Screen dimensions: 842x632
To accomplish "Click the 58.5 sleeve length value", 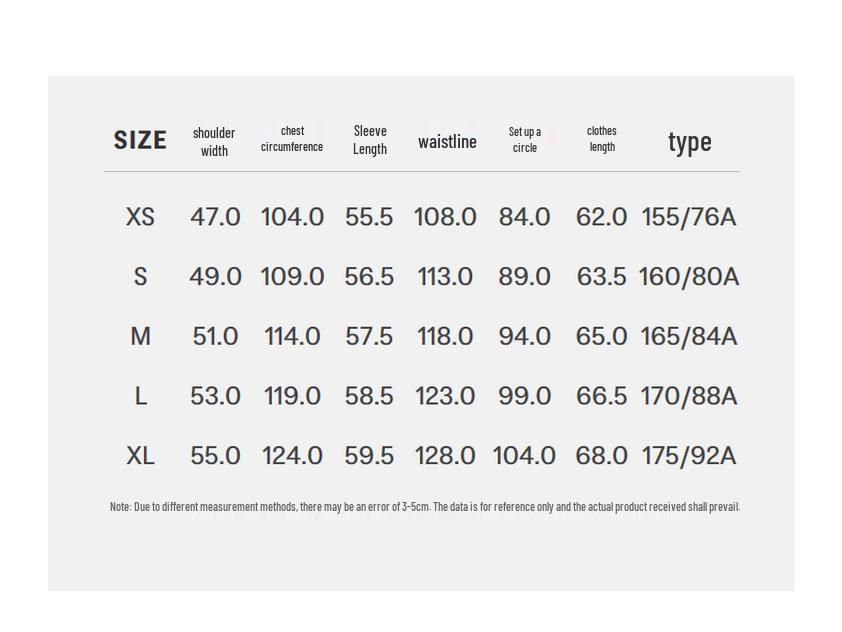I will coord(369,396).
